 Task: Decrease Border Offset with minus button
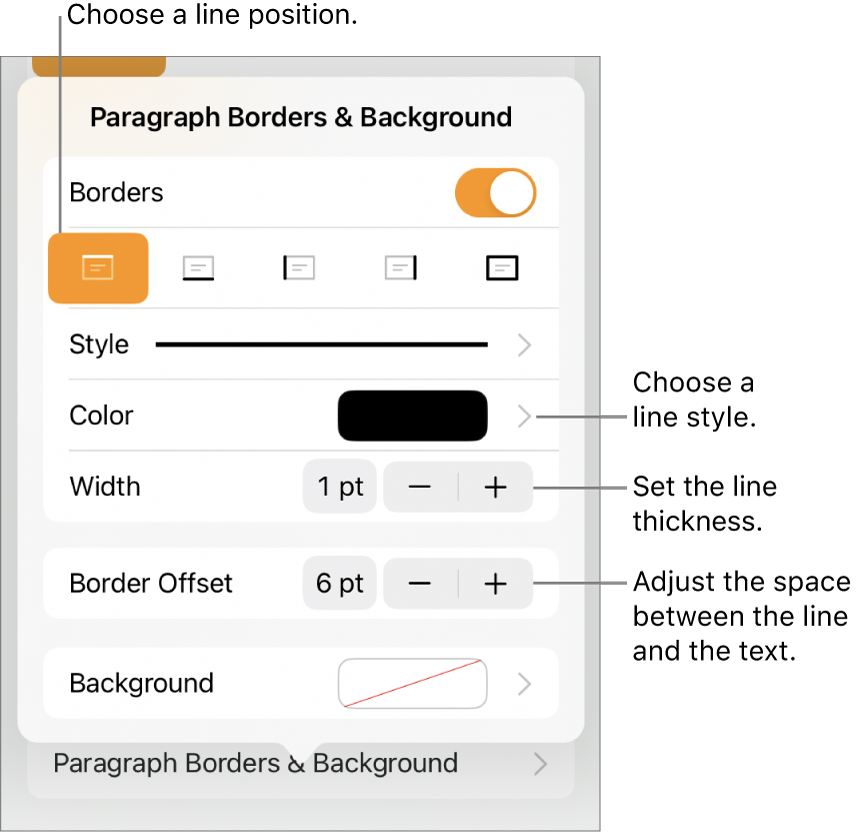421,584
